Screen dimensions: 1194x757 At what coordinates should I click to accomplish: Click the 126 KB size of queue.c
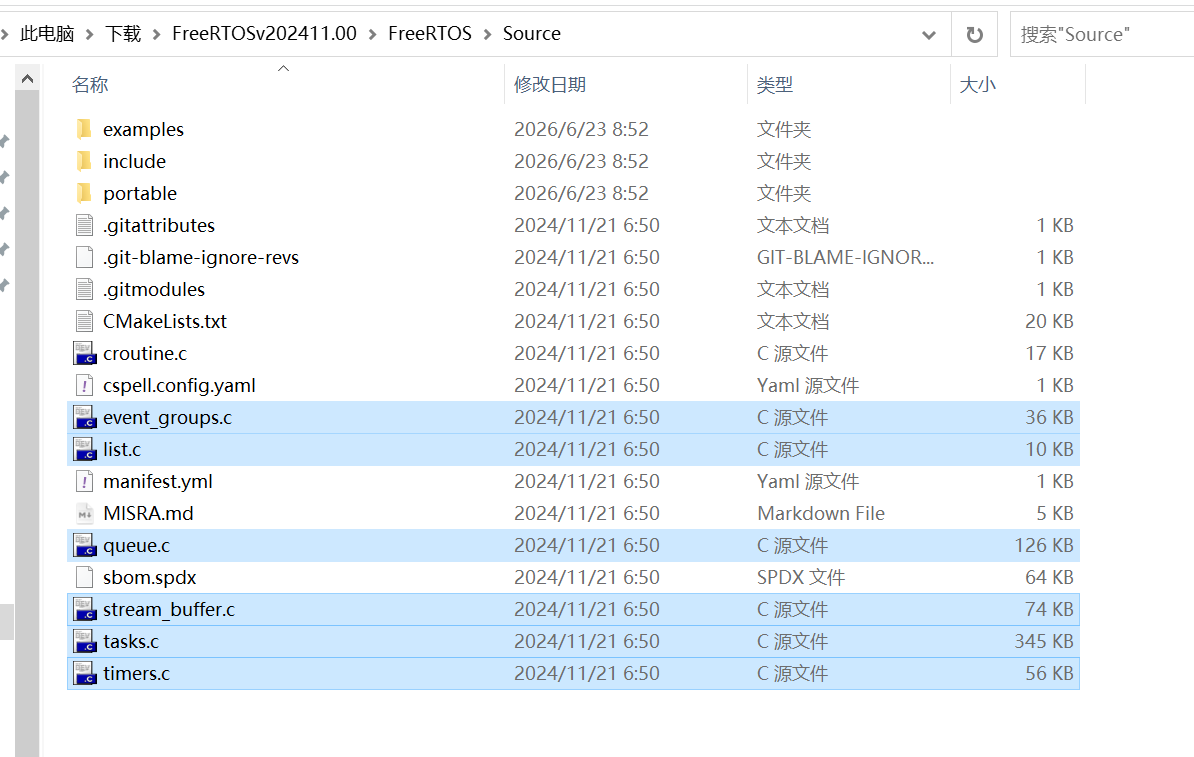click(x=1043, y=545)
